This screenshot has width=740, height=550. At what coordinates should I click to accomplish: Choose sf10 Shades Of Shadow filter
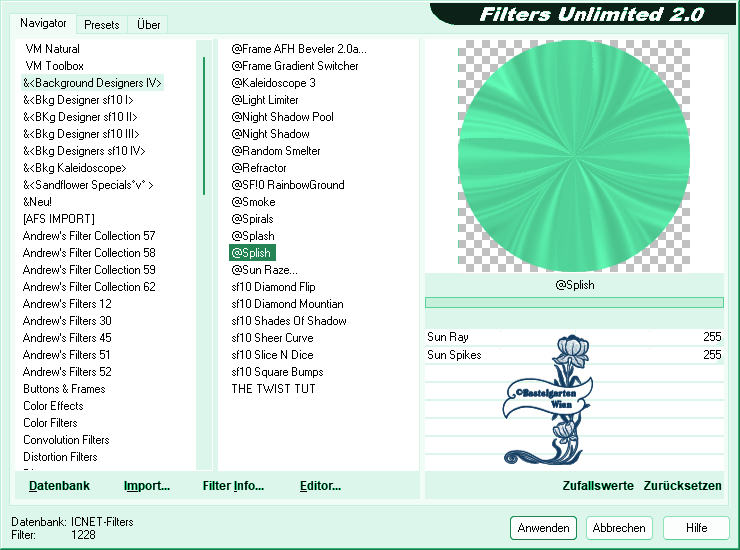click(289, 321)
